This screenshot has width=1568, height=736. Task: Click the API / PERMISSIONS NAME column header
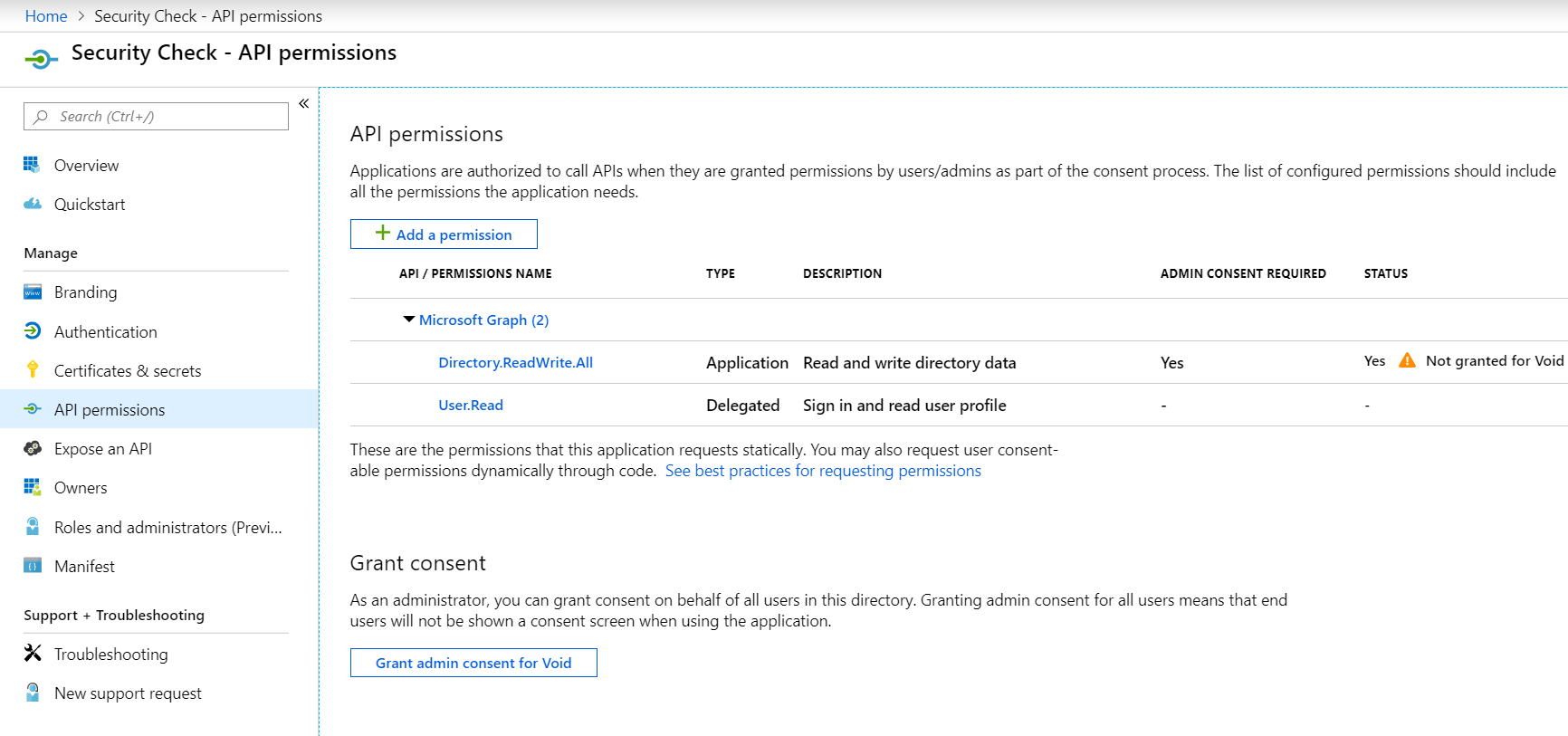click(475, 273)
